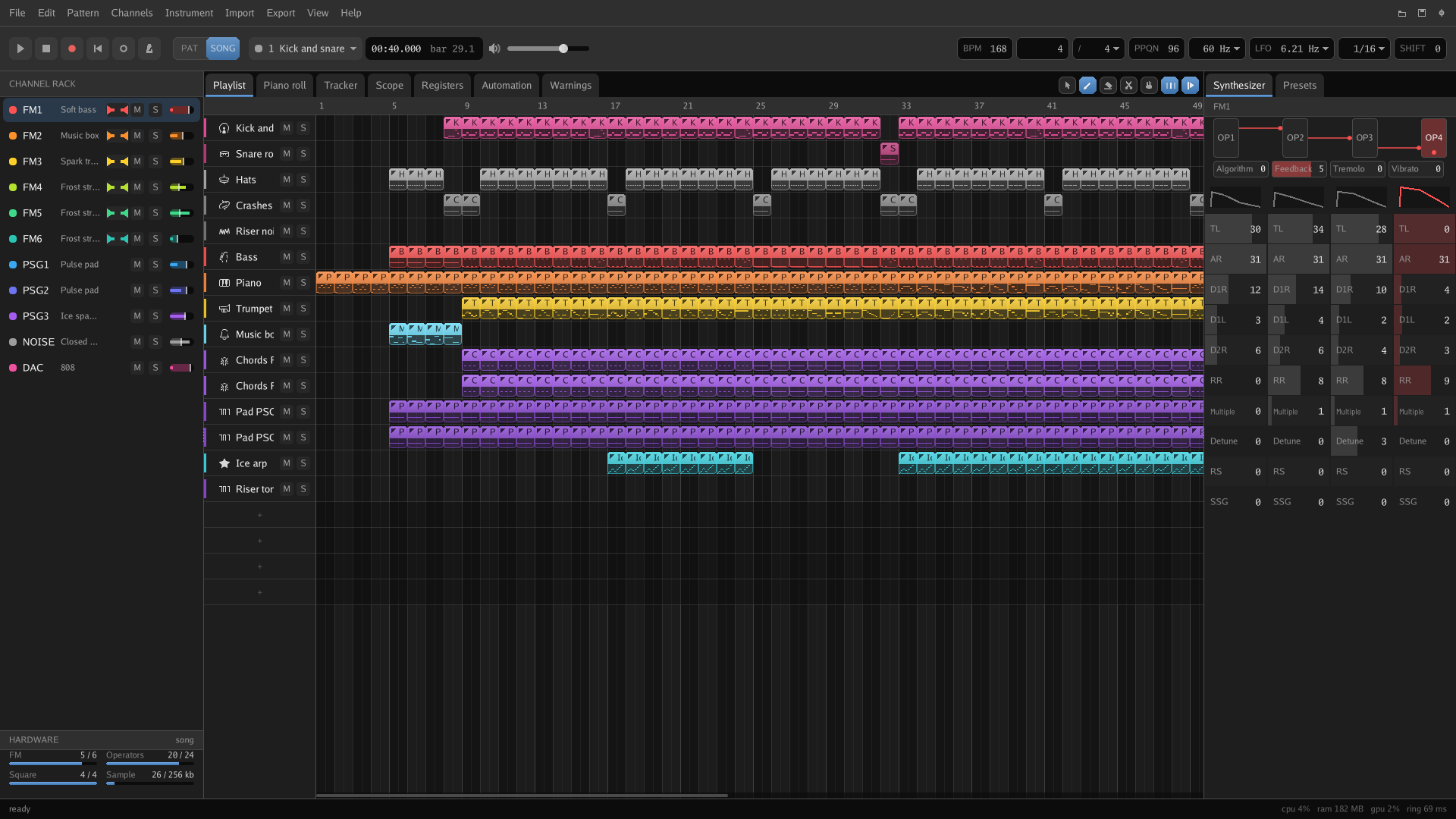The height and width of the screenshot is (819, 1456).
Task: Click the speaker volume icon in transport
Action: tap(494, 49)
